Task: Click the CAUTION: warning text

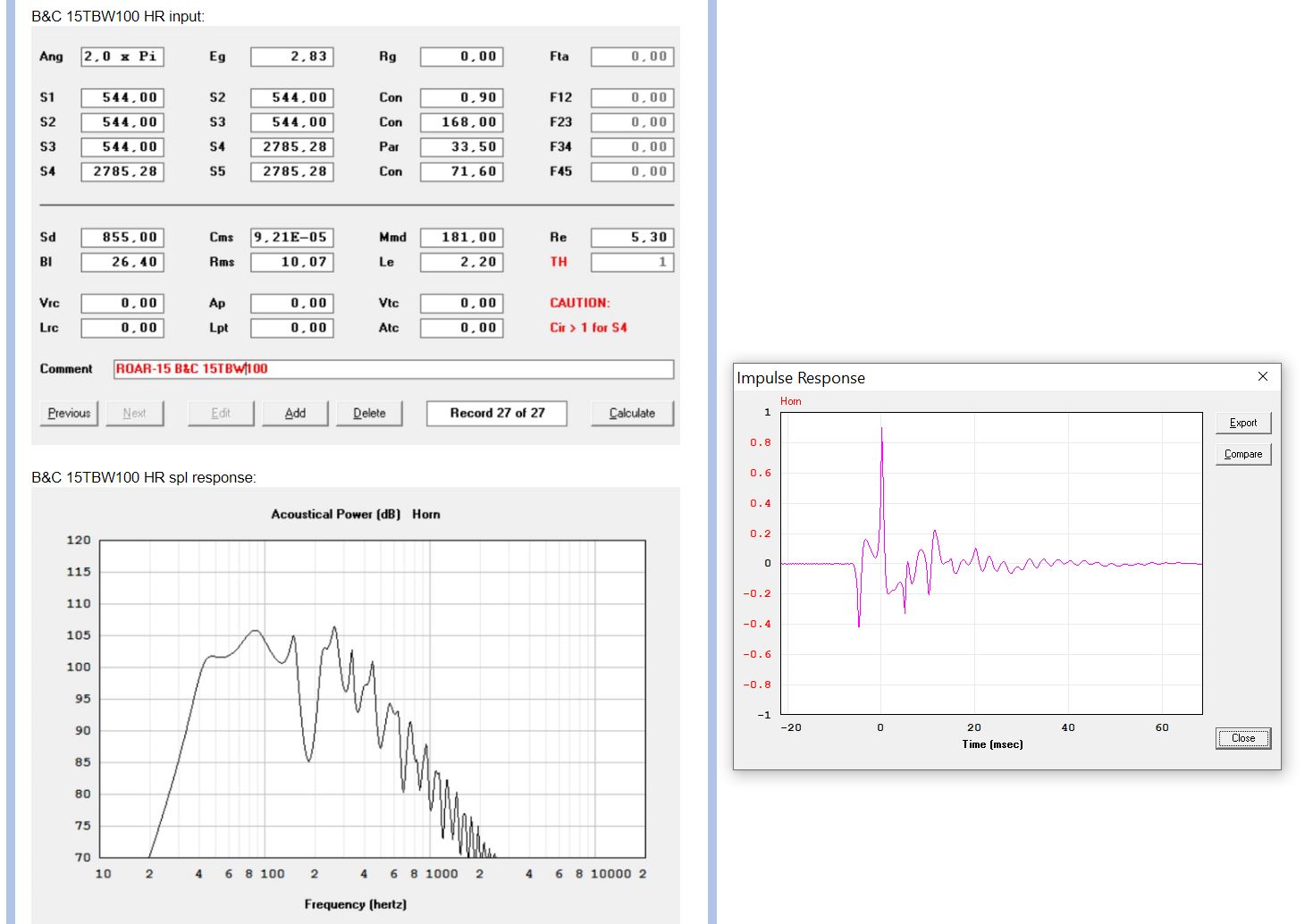Action: pos(579,303)
